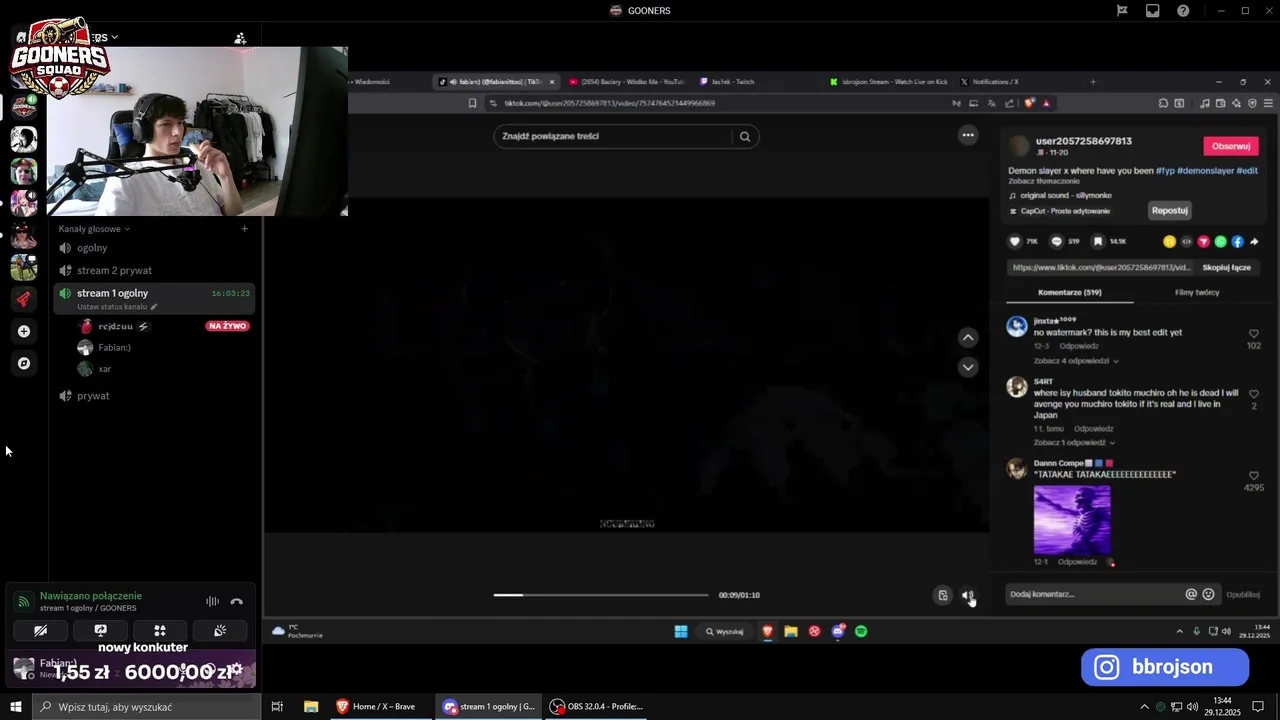Viewport: 1280px width, 720px height.
Task: Go to next video down arrow
Action: (x=968, y=367)
